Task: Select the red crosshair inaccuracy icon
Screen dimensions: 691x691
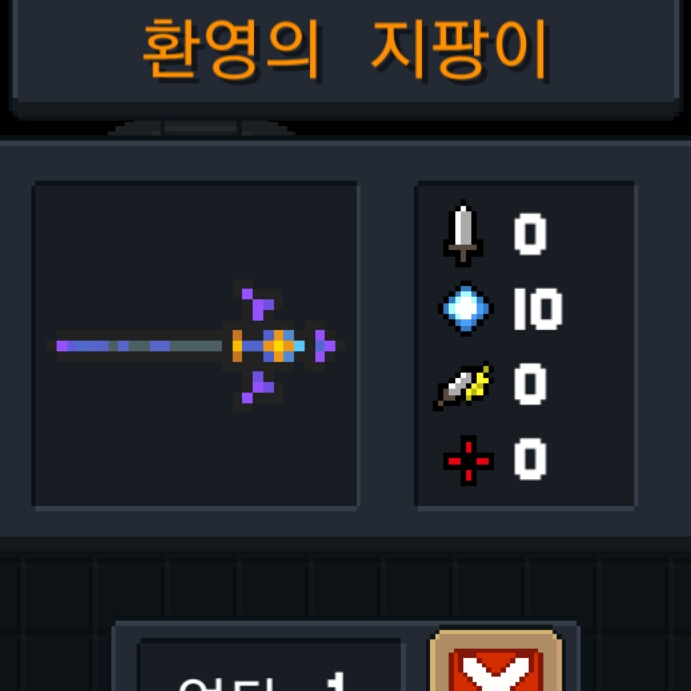Action: coord(468,461)
